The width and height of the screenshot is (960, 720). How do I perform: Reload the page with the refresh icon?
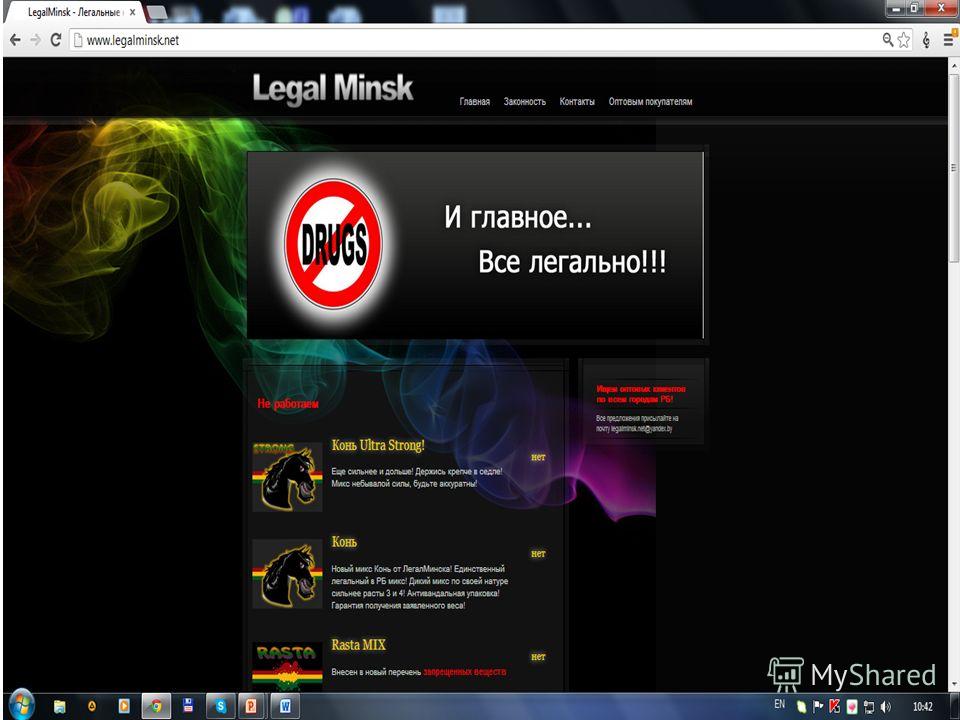(x=56, y=40)
